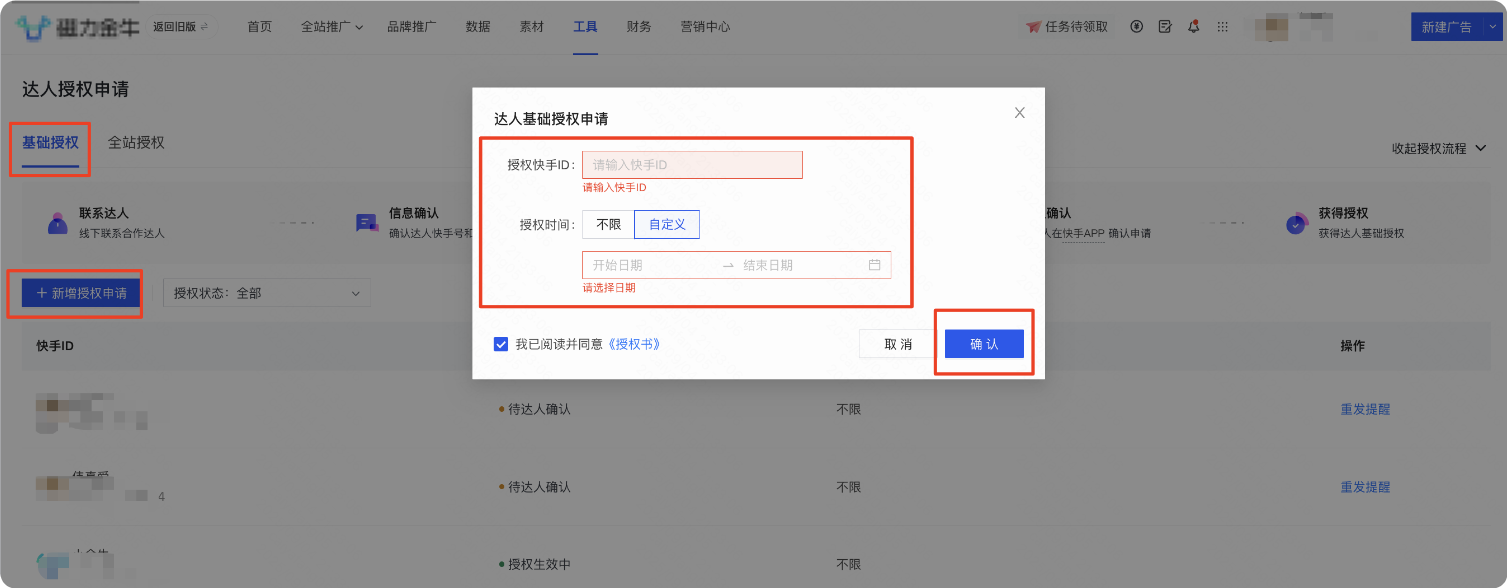Click the account balance ¥ icon

coord(1136,27)
